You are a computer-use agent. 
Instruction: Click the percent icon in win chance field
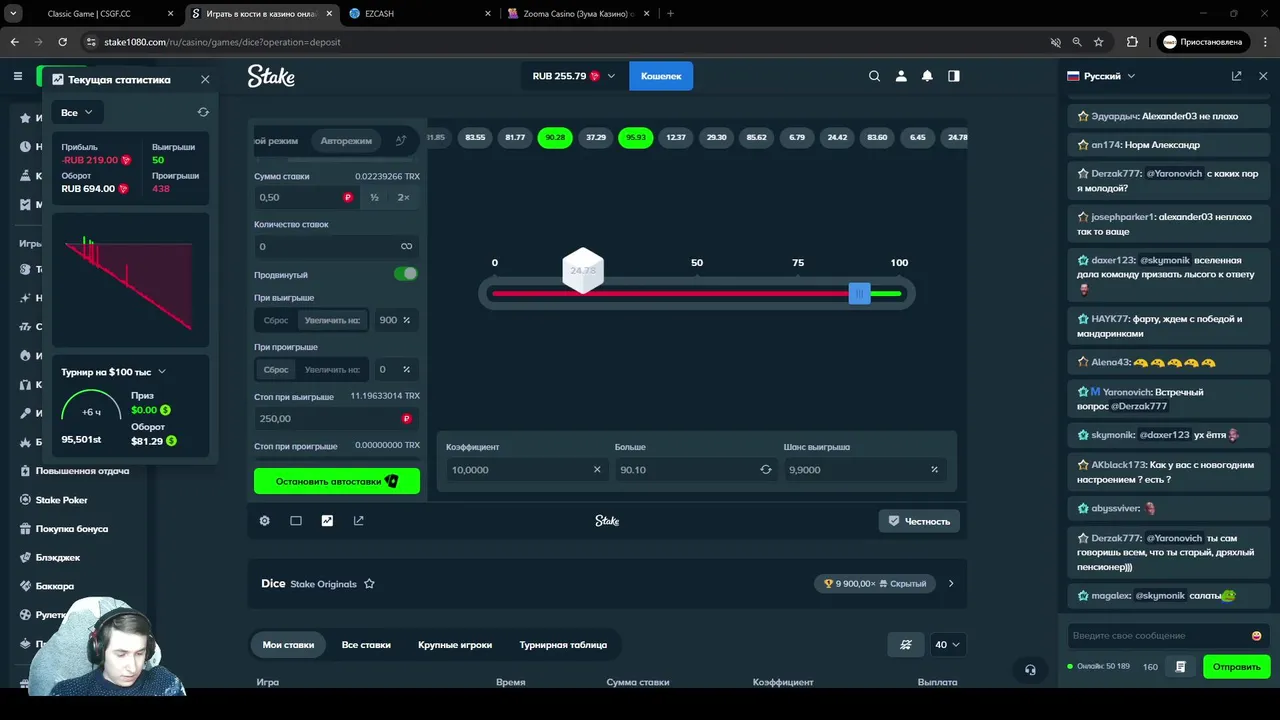[x=934, y=469]
